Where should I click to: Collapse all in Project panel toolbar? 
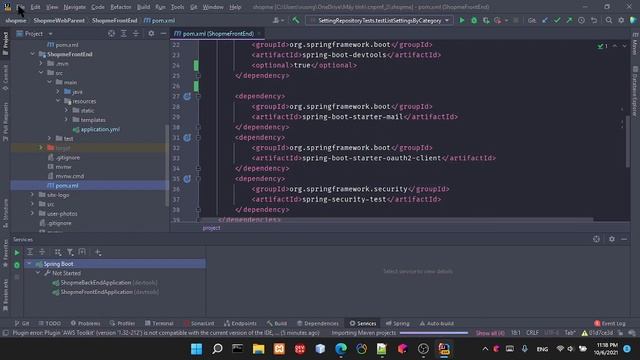coord(136,33)
